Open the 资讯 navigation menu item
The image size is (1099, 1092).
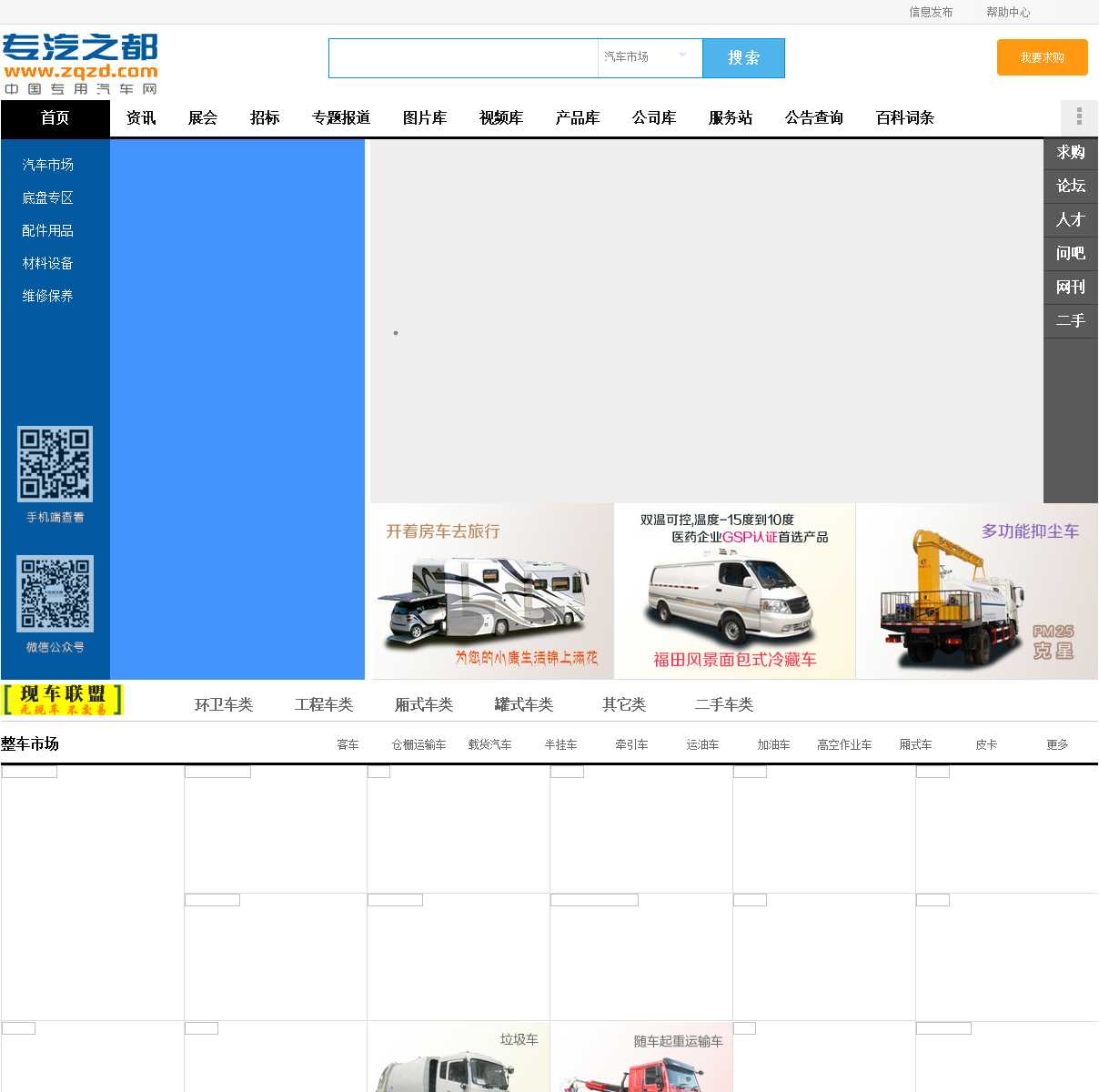tap(141, 118)
